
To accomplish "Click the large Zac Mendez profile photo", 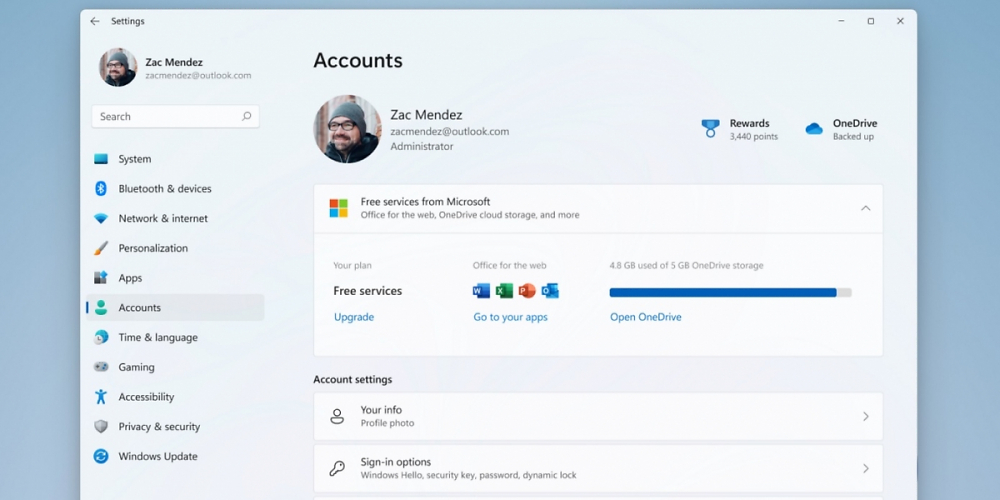I will [347, 129].
